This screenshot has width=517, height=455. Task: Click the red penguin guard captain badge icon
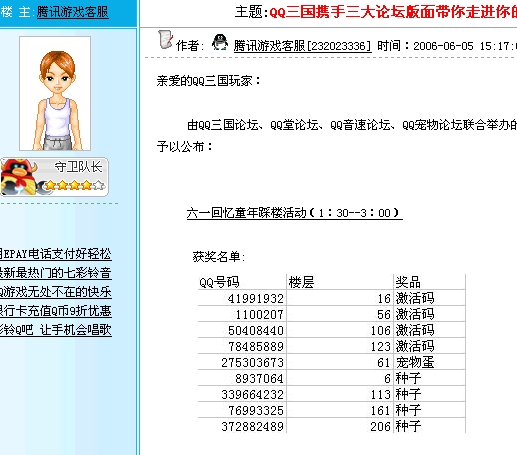point(19,177)
